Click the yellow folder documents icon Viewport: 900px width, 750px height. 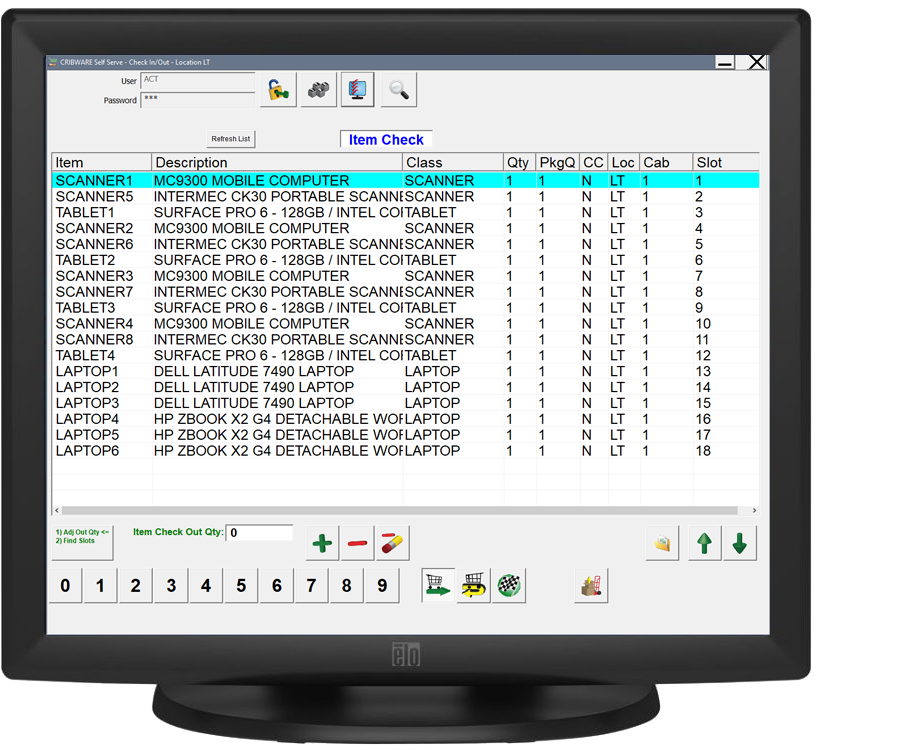[x=662, y=543]
